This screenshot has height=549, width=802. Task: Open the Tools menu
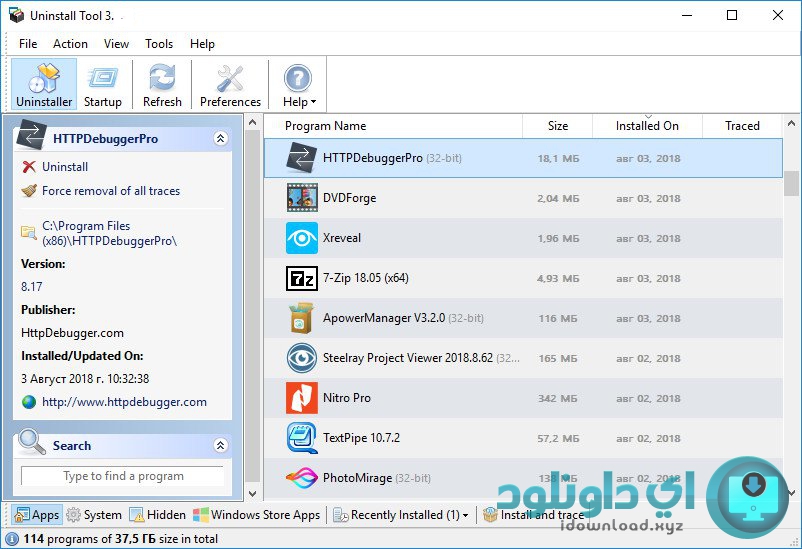tap(159, 44)
